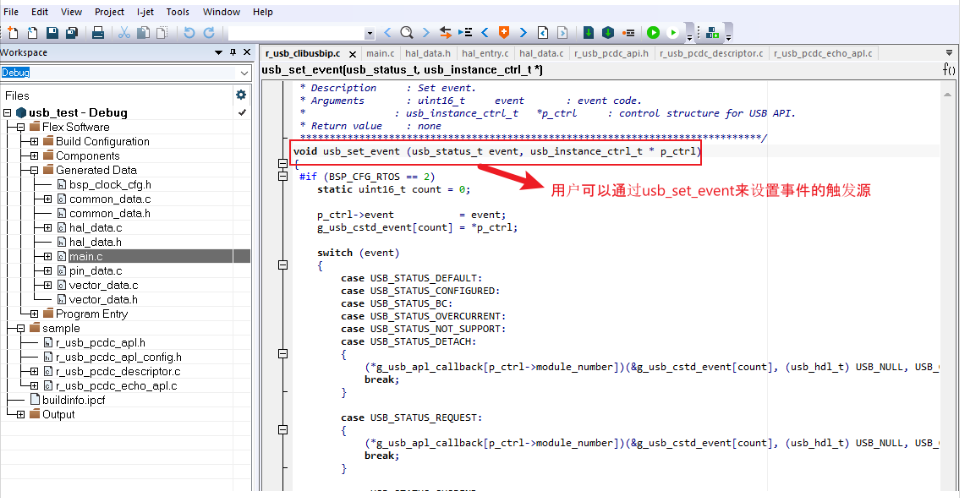
Task: Click the Flex Software configurator toolbar icon
Action: pos(712,32)
